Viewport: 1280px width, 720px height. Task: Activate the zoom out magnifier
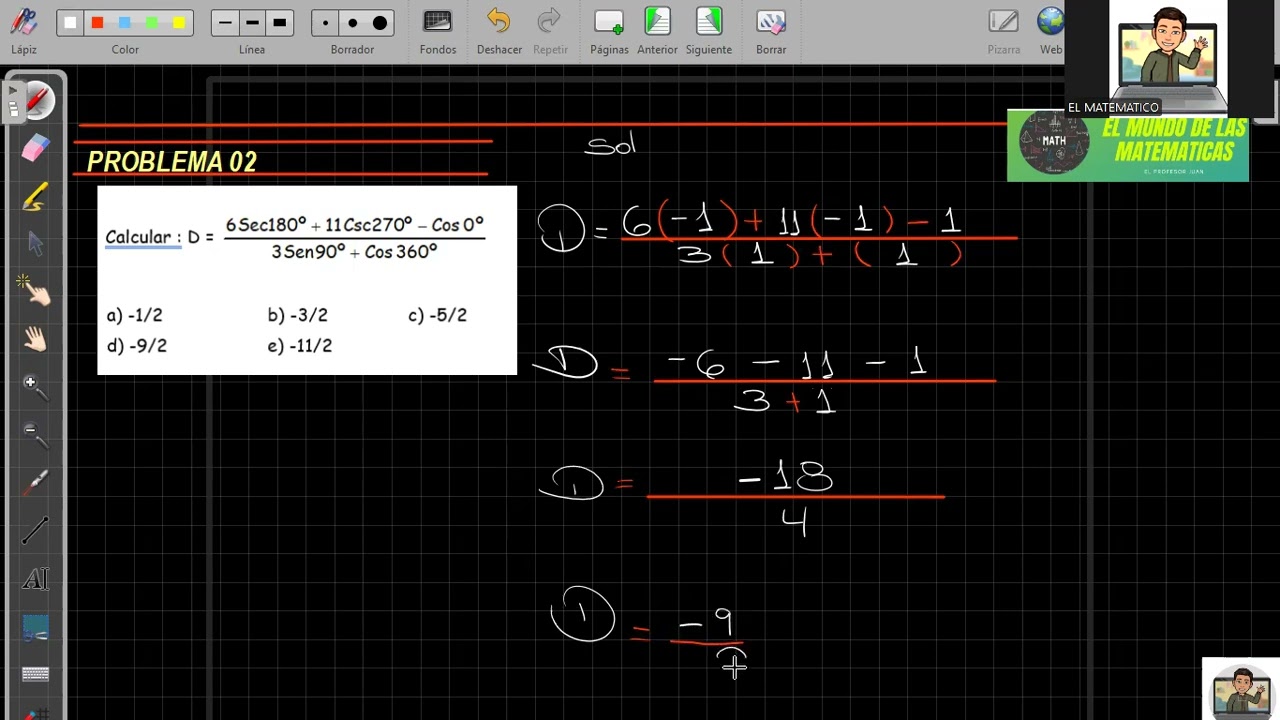click(35, 435)
